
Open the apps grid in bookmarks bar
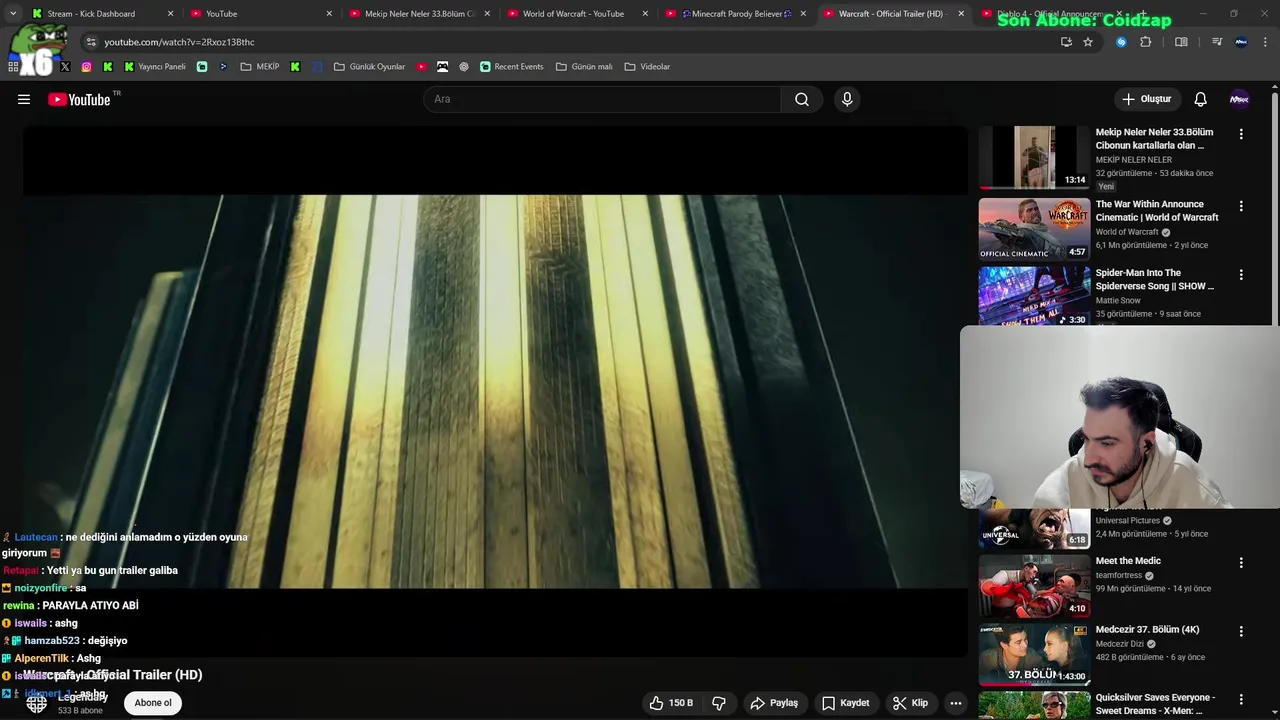(13, 67)
